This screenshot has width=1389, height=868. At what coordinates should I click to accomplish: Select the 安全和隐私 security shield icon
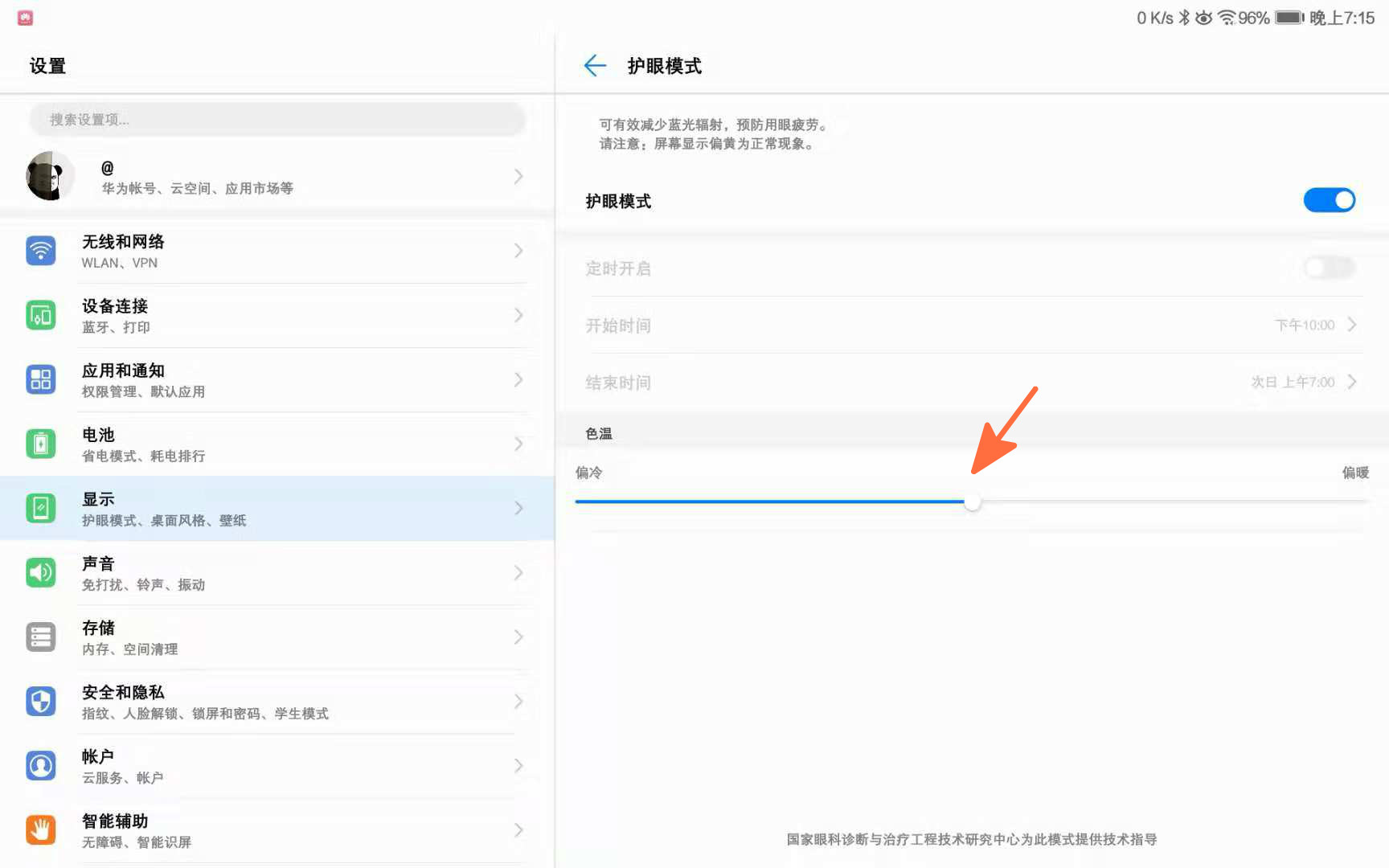coord(41,701)
